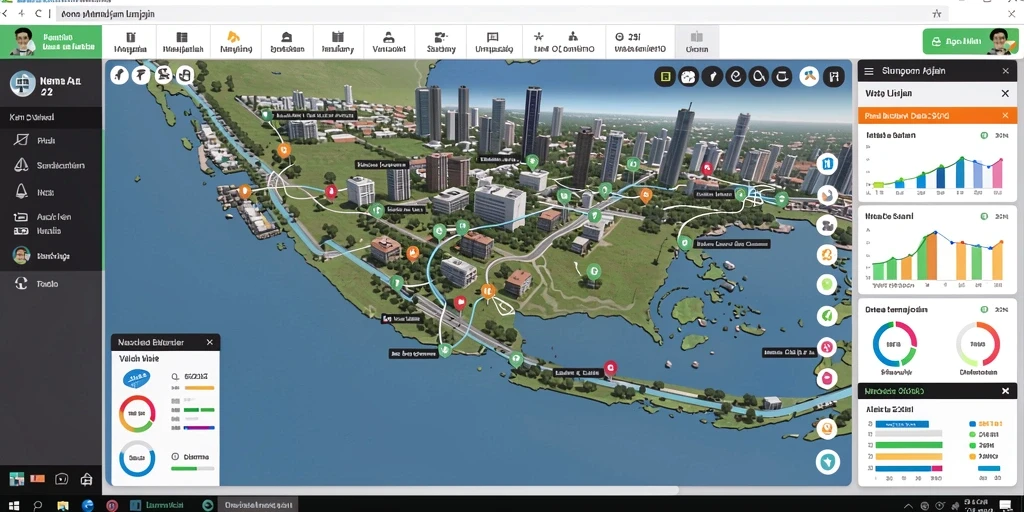
Task: Click the first white round tool at the map's top-left
Action: point(120,75)
